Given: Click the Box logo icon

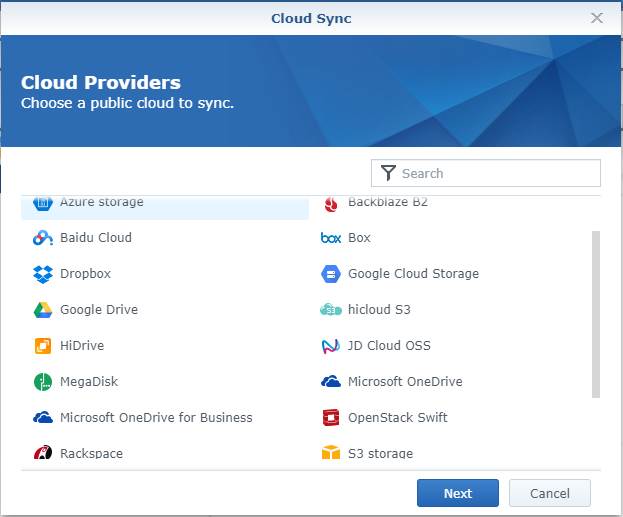Looking at the screenshot, I should (x=331, y=238).
